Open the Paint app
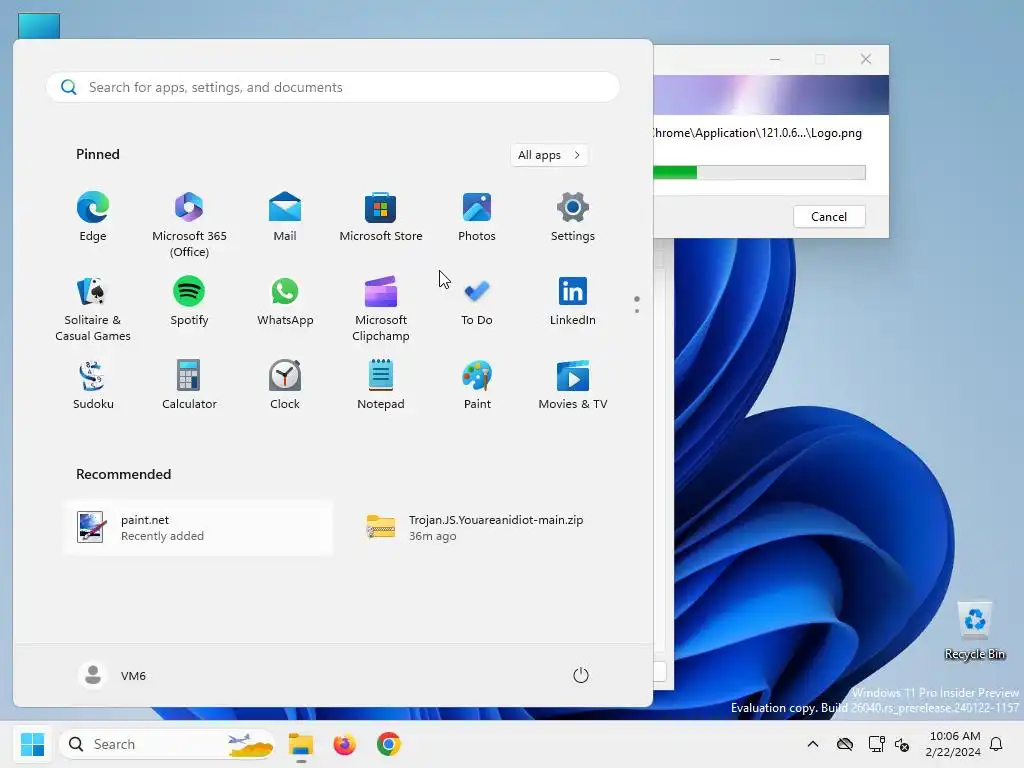Viewport: 1024px width, 768px height. (477, 385)
